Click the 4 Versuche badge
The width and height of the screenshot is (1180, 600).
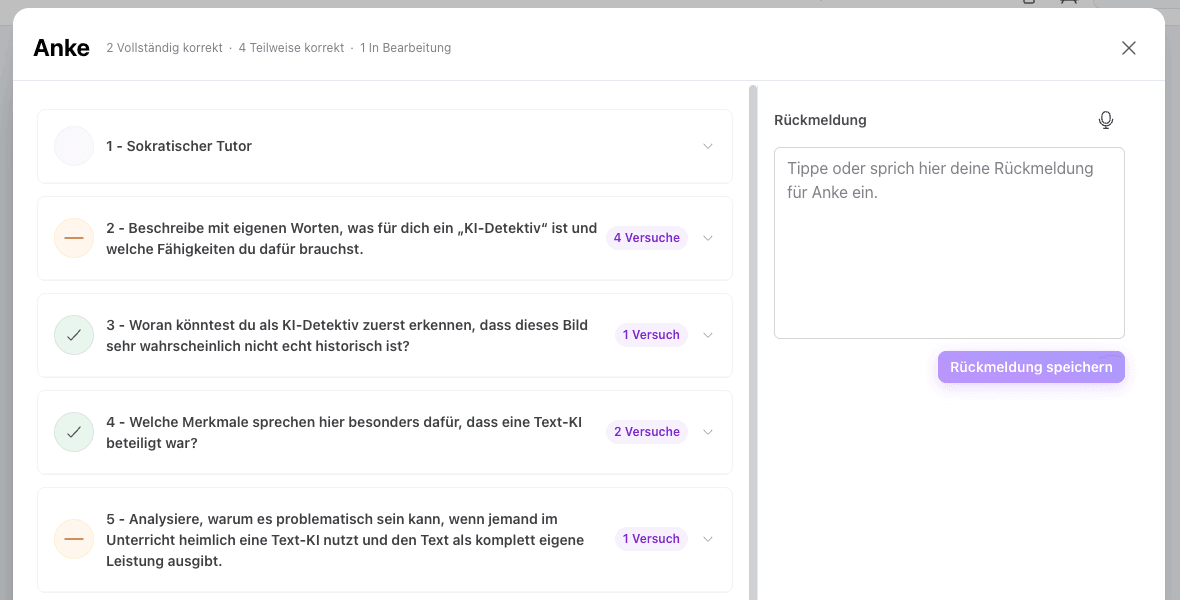pos(646,238)
